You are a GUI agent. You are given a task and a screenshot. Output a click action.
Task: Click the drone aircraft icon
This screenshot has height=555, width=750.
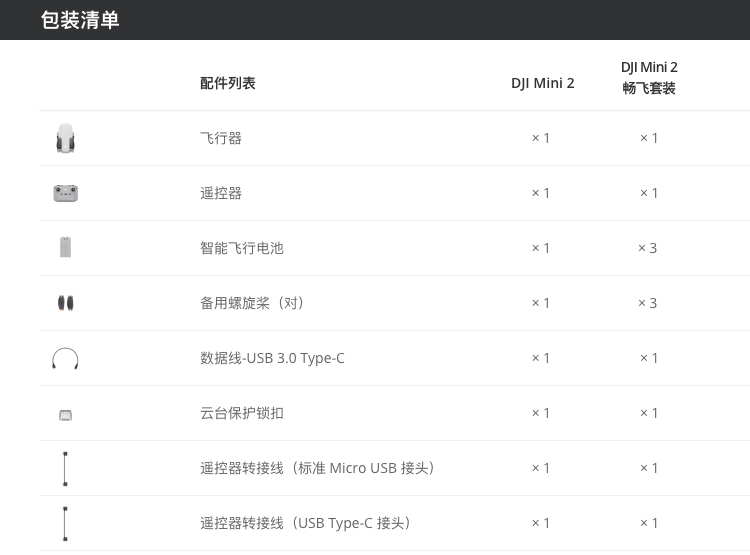click(x=66, y=138)
